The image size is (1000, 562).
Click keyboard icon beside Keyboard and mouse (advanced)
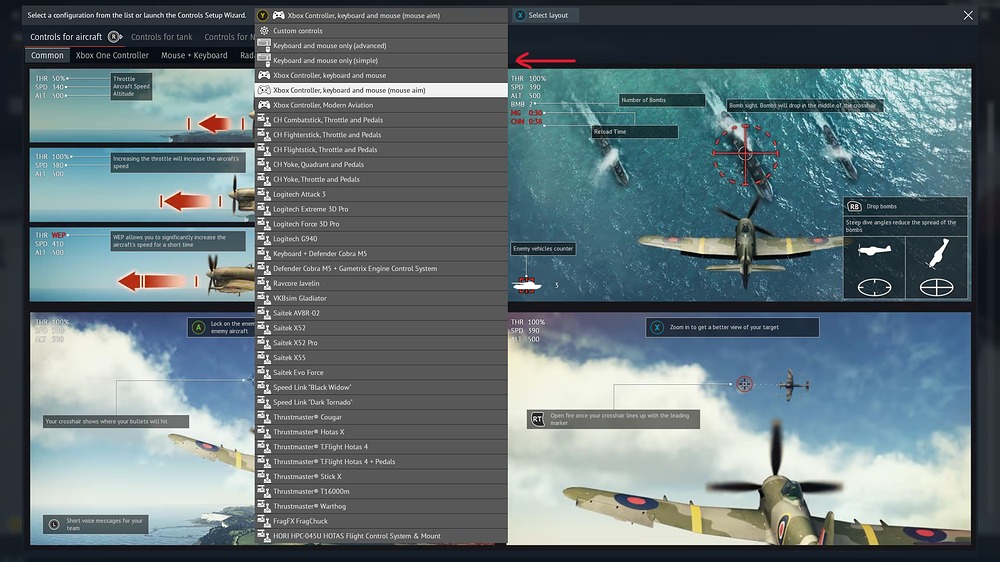[x=264, y=45]
